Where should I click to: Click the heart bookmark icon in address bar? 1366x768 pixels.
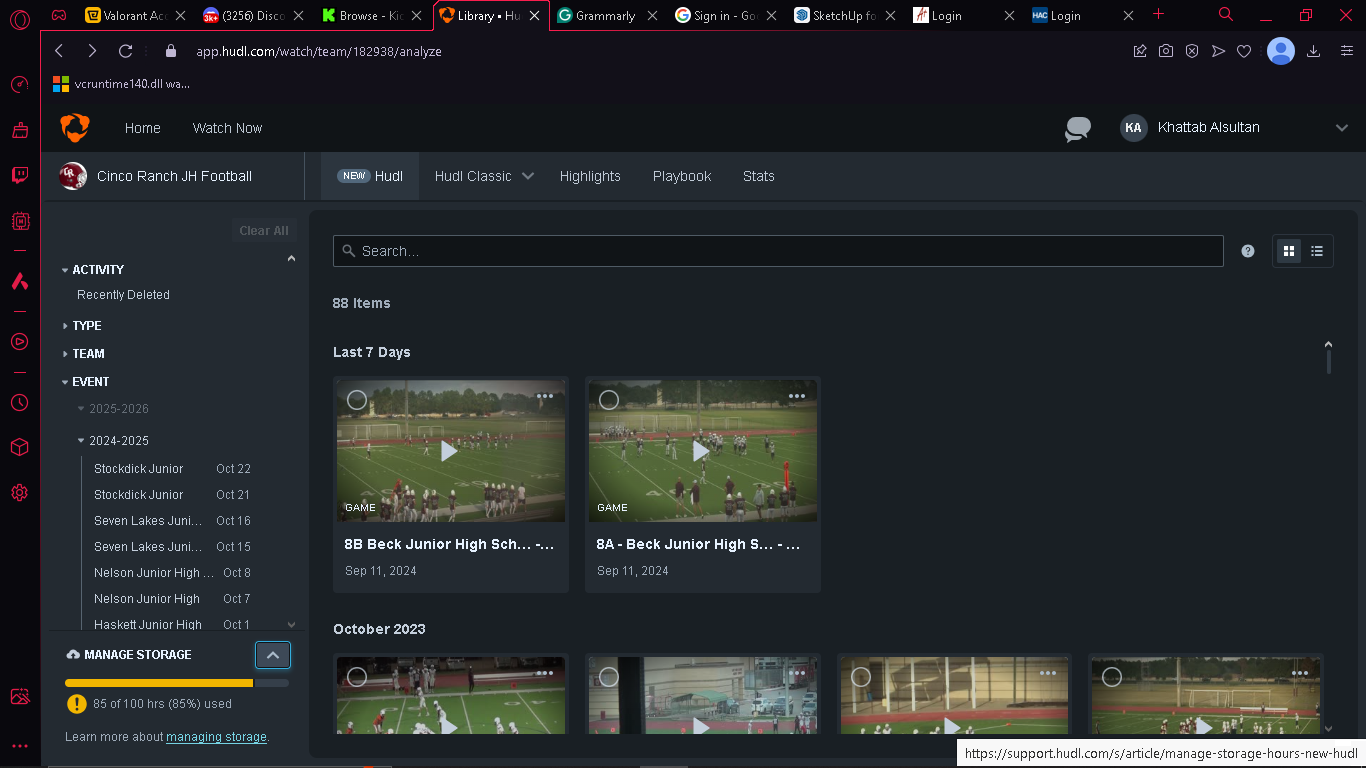(x=1244, y=51)
